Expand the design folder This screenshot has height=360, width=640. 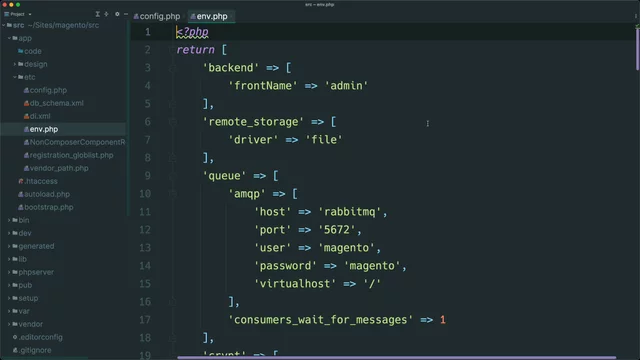(15, 64)
